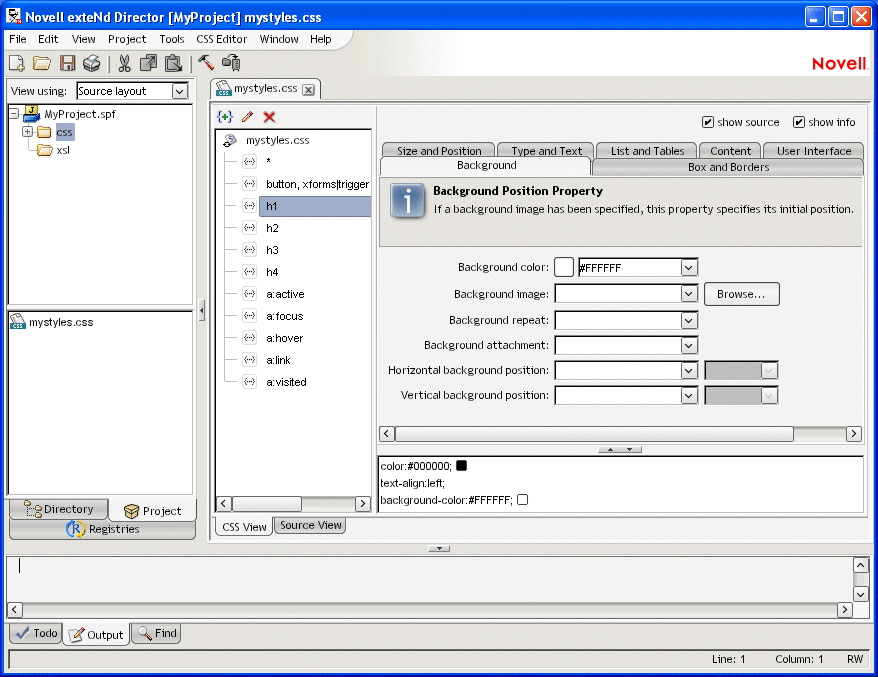
Task: Click the css folder icon
Action: point(44,132)
